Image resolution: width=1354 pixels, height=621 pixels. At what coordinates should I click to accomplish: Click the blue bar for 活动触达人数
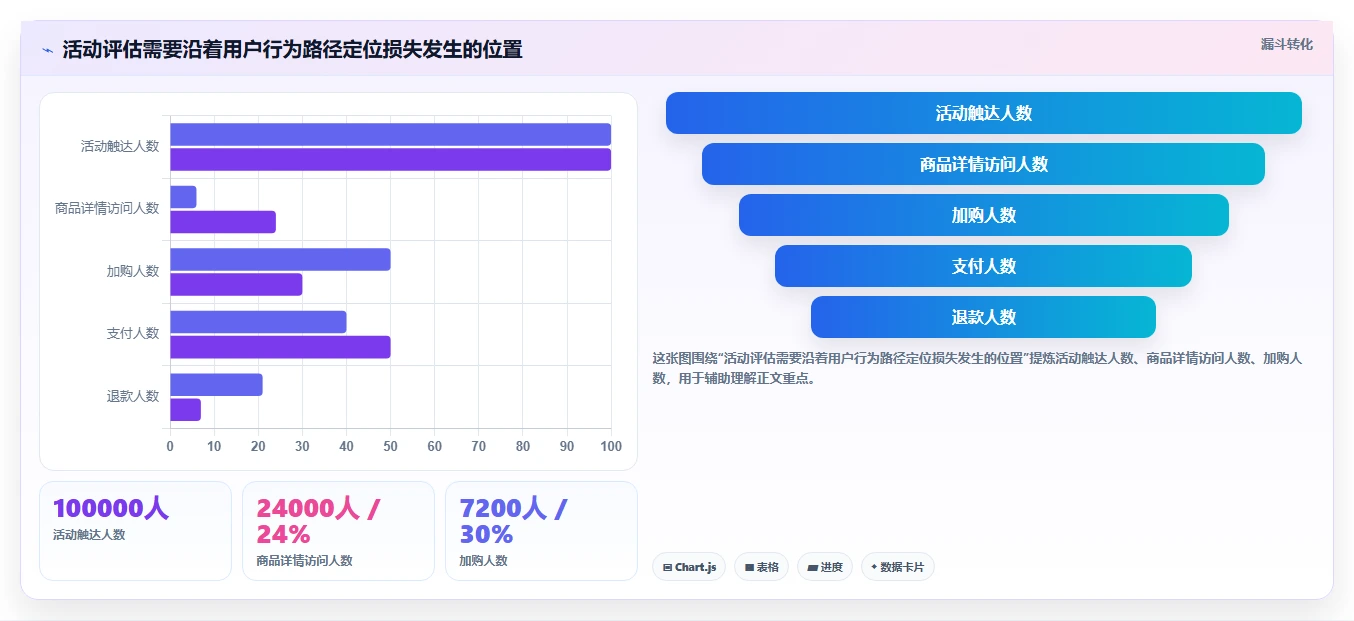click(x=390, y=134)
